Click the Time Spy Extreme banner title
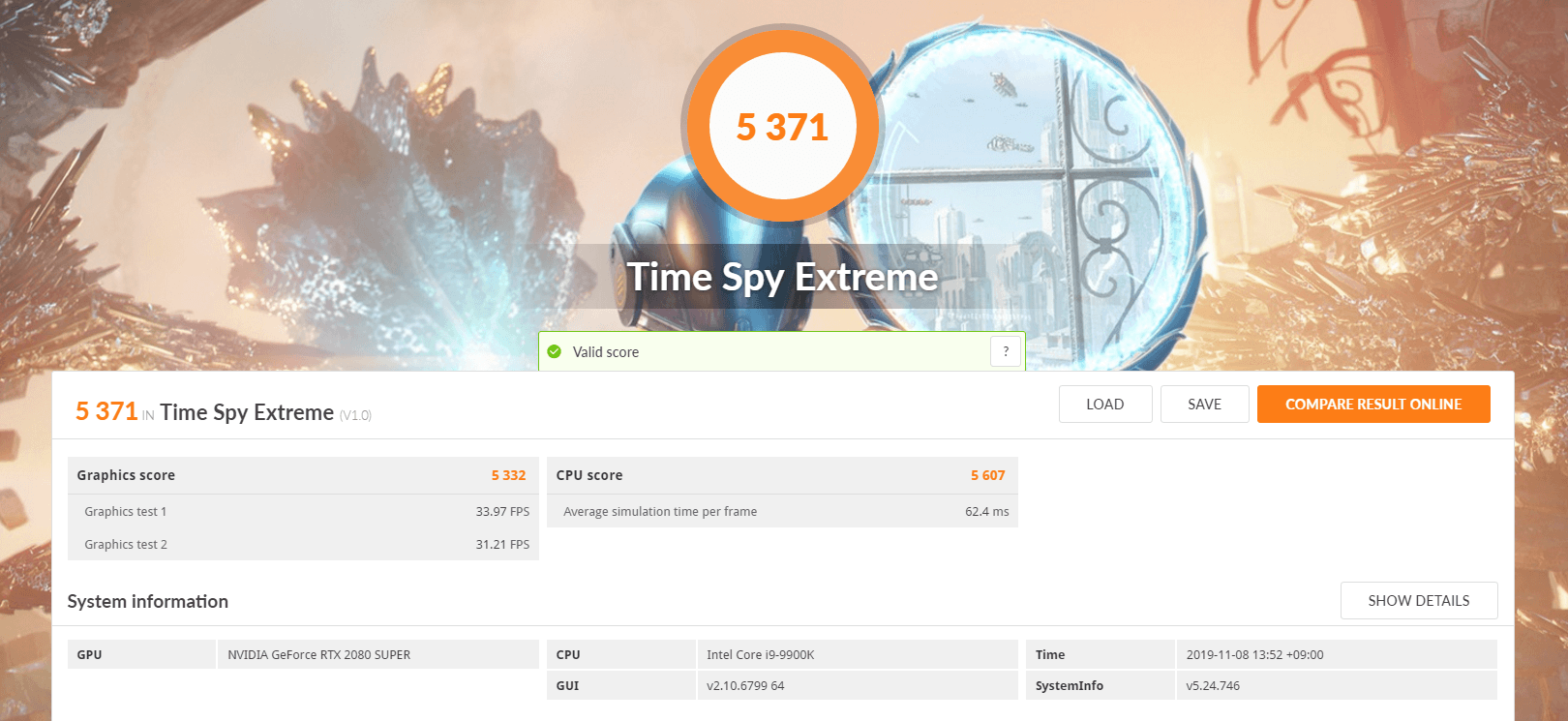This screenshot has width=1568, height=721. [x=782, y=278]
